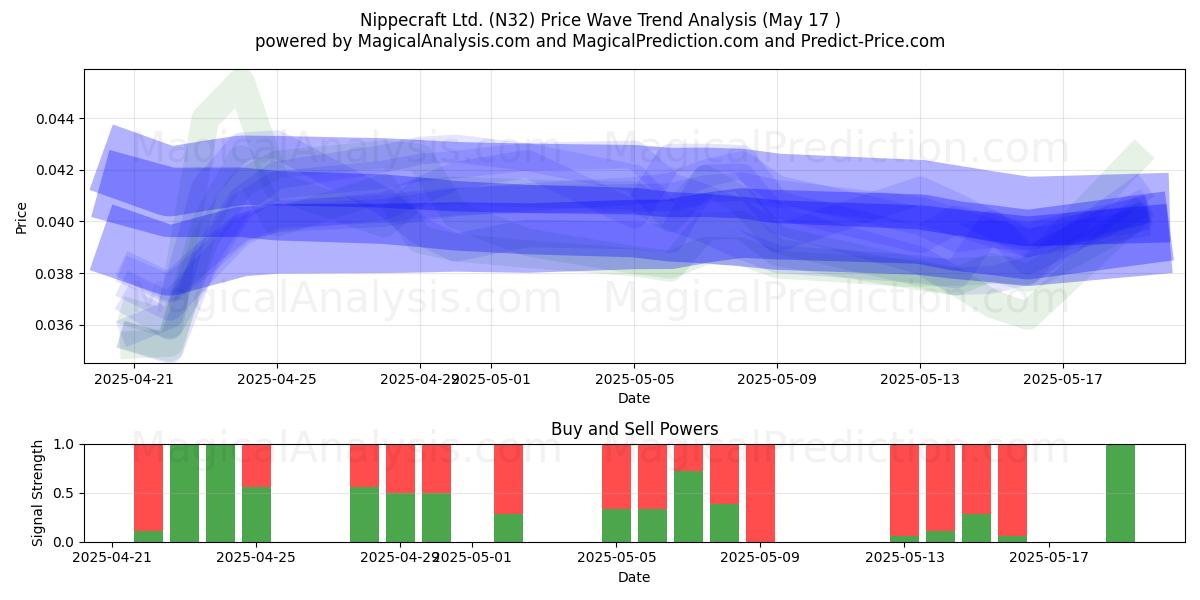Click the rightmost fully green signal bar

click(x=1120, y=493)
